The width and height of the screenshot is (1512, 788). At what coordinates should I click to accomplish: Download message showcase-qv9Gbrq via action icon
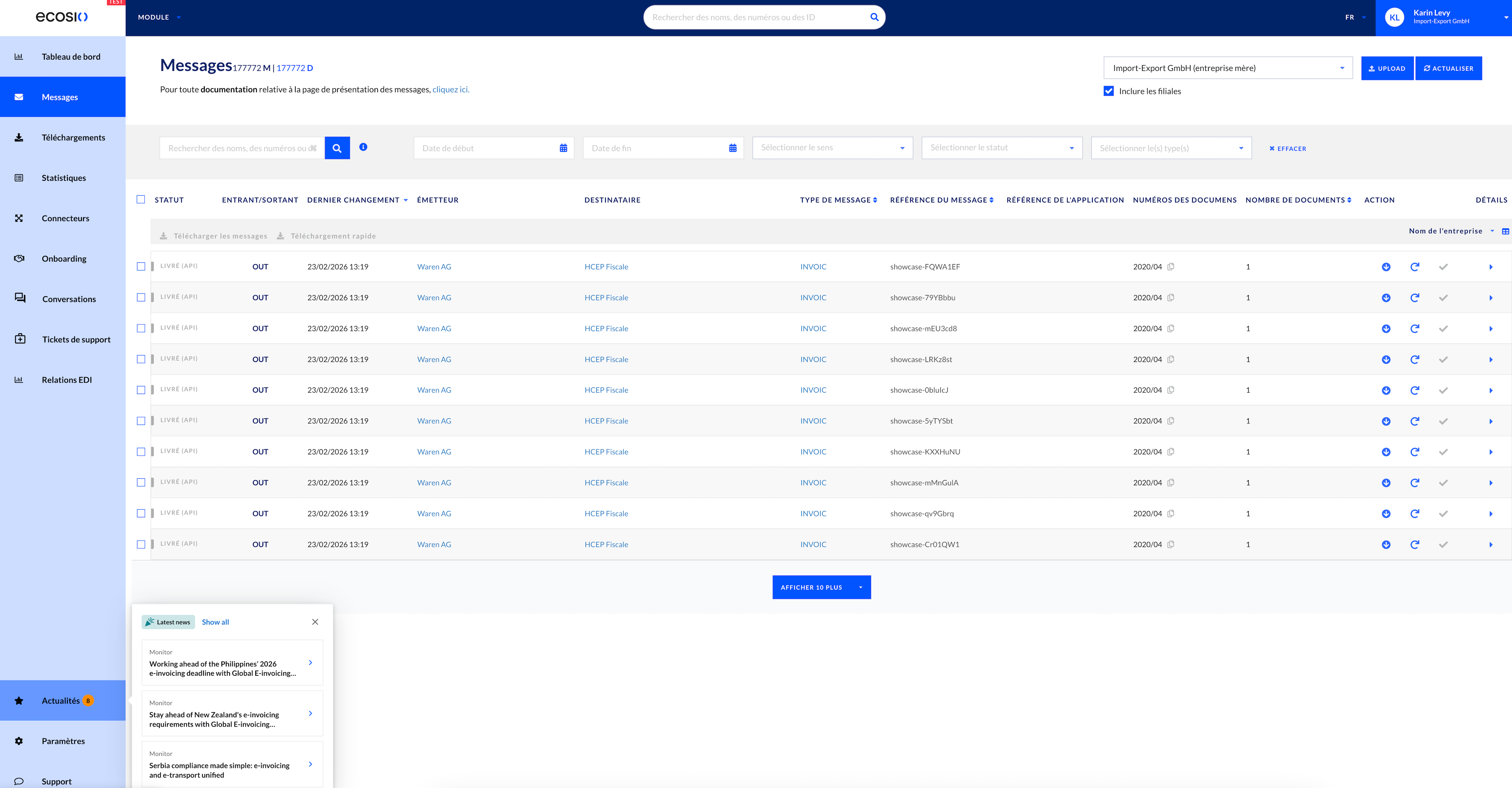pos(1386,514)
